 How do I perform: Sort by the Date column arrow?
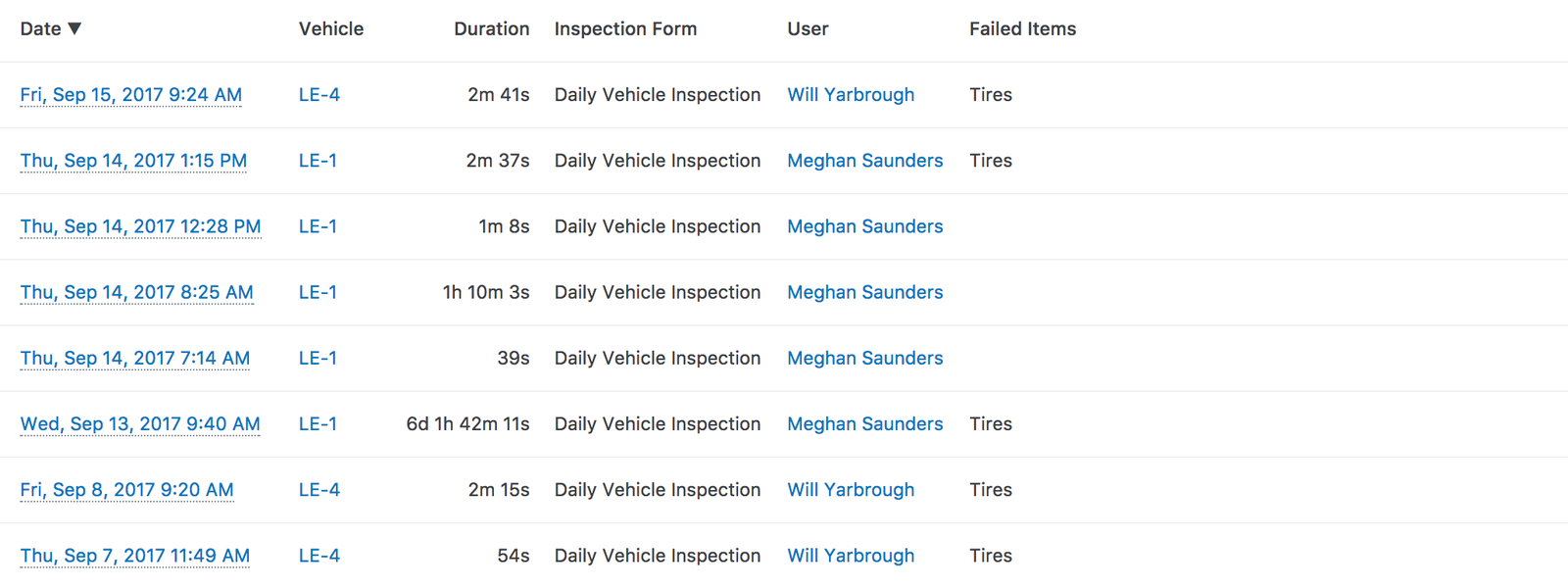tap(74, 28)
